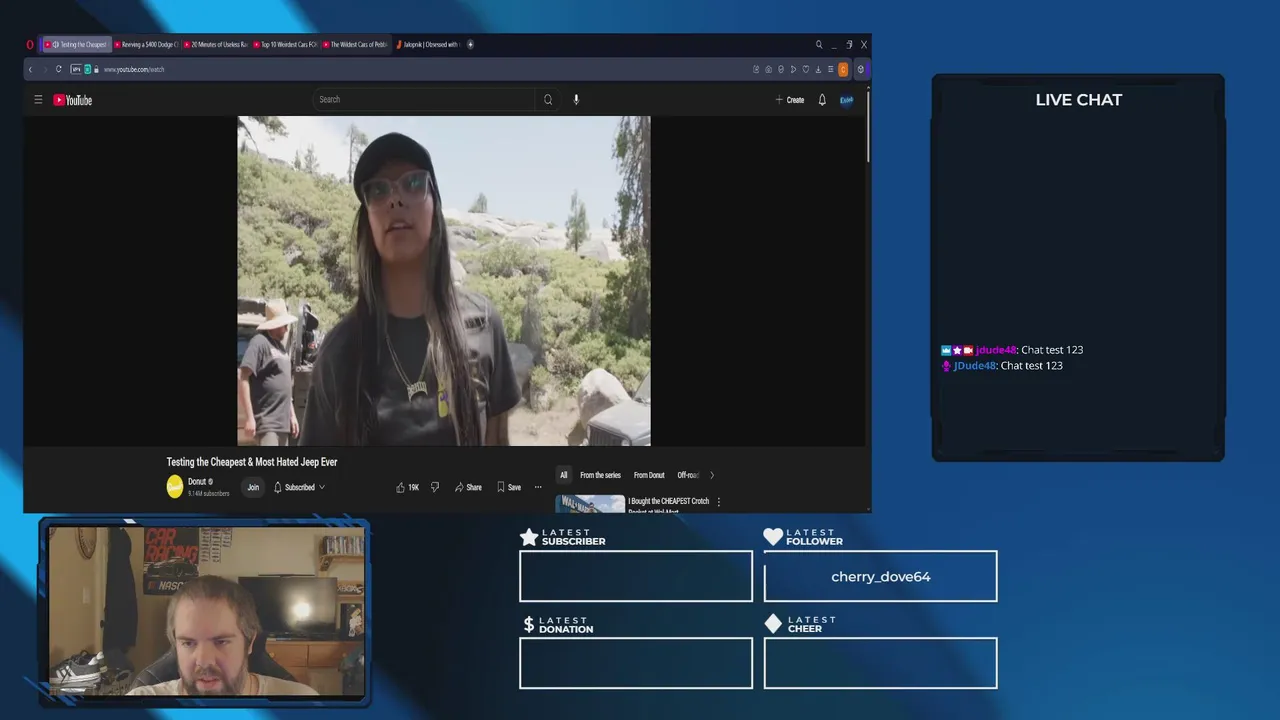Switch to the 'Reviving a $400 Dodge' tab

[146, 44]
